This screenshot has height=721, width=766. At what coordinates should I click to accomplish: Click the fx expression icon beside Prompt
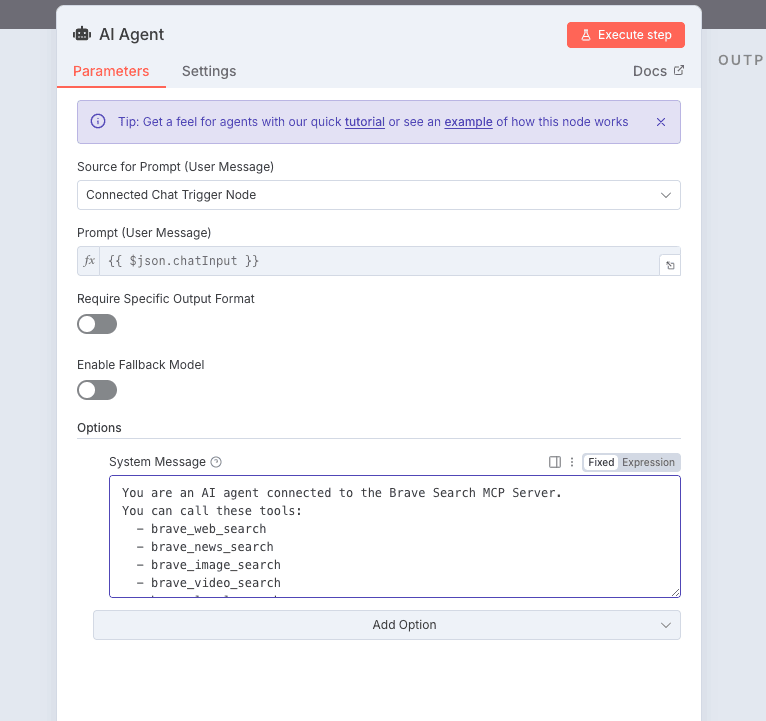tap(89, 261)
